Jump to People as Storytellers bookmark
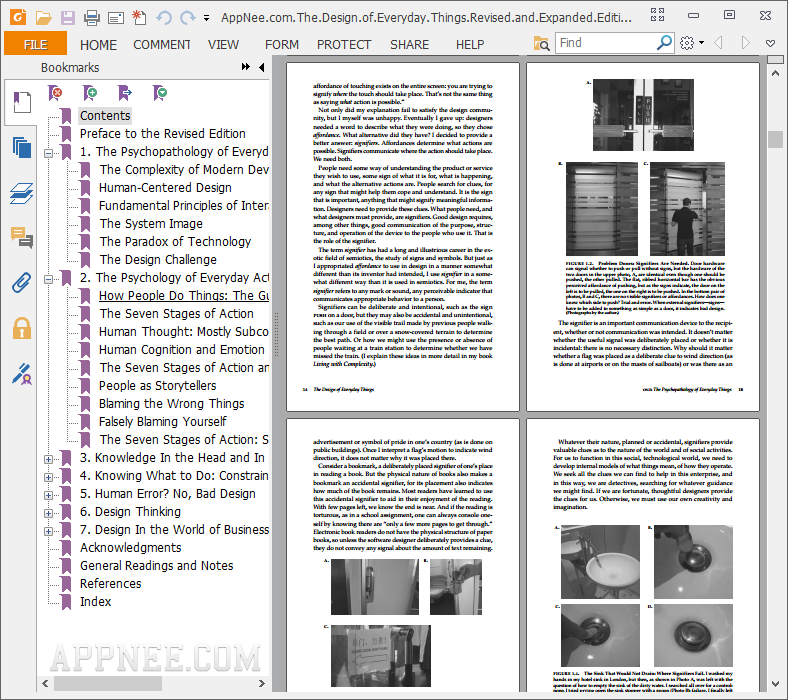Image resolution: width=788 pixels, height=700 pixels. click(x=157, y=385)
